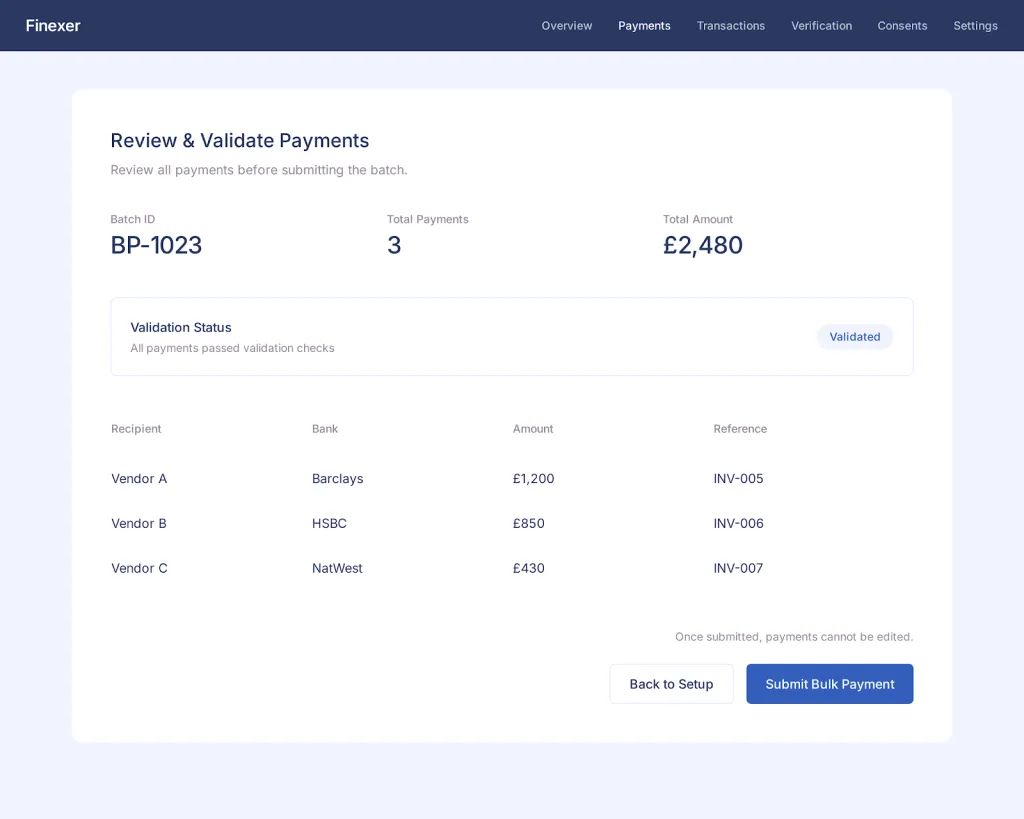Click the Recipient column header
Image resolution: width=1024 pixels, height=819 pixels.
(136, 428)
